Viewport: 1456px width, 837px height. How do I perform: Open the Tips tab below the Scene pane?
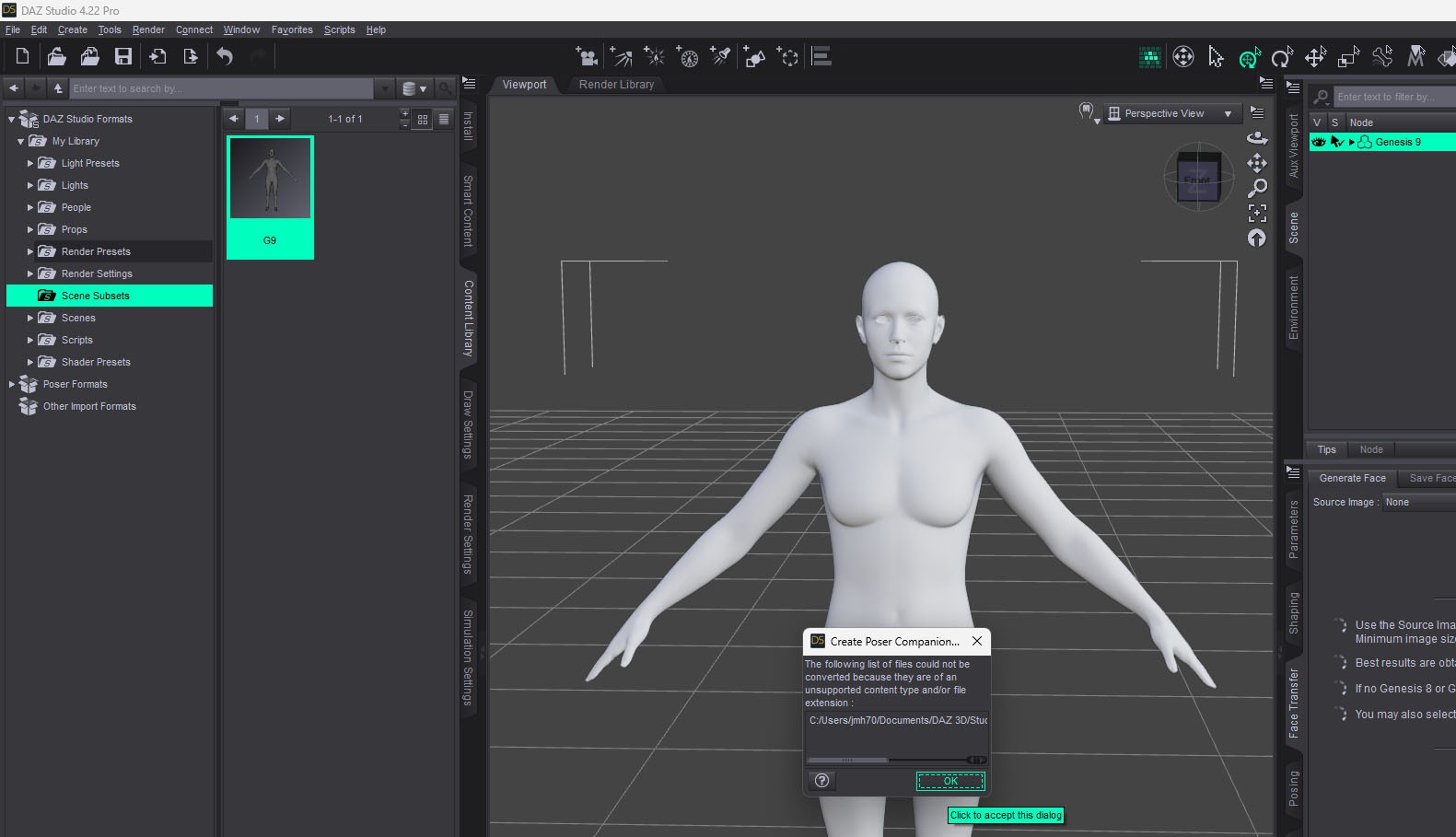pos(1326,449)
